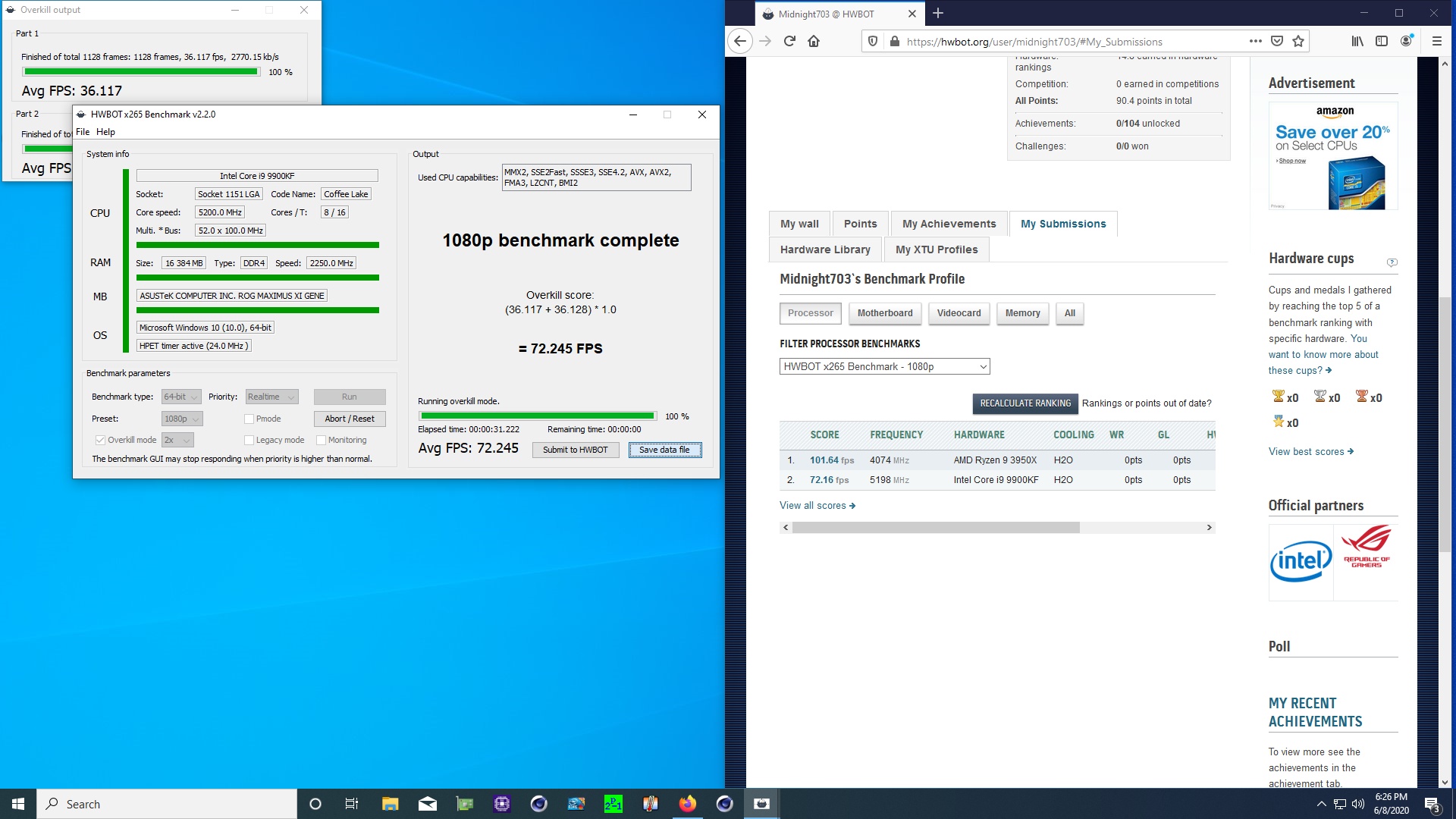
Task: Open the Windows notification center icon
Action: point(1432,804)
